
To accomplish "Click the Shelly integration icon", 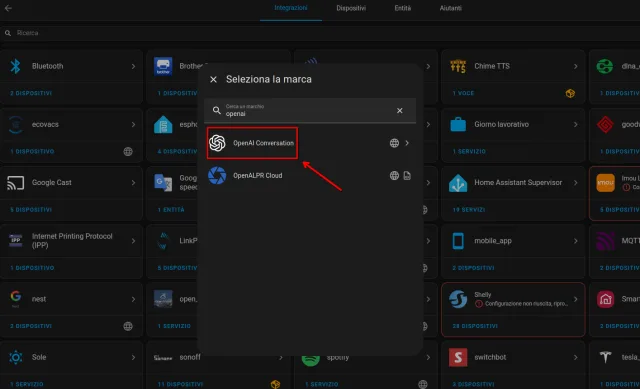I will click(458, 299).
